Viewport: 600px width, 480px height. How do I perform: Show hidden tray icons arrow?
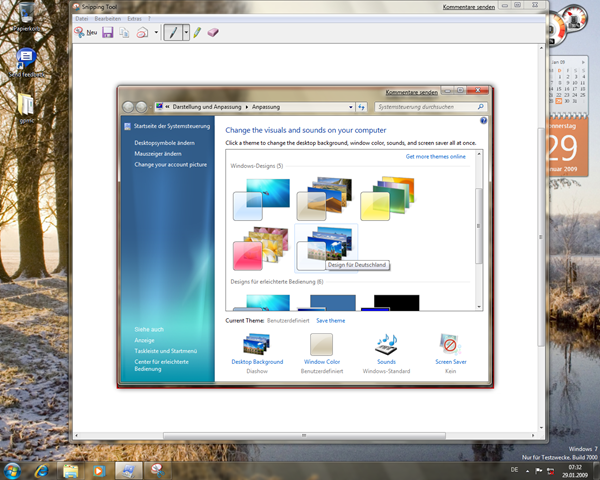click(527, 471)
